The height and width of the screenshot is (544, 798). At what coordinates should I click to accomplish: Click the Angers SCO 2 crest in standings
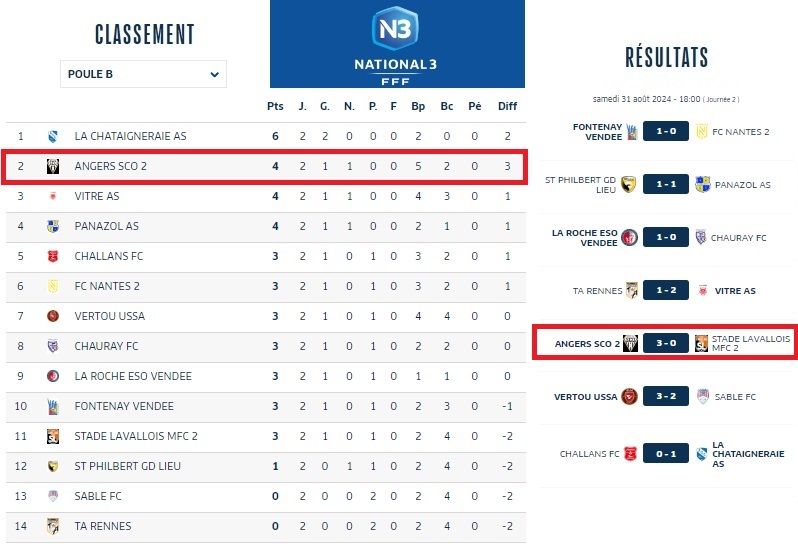53,166
